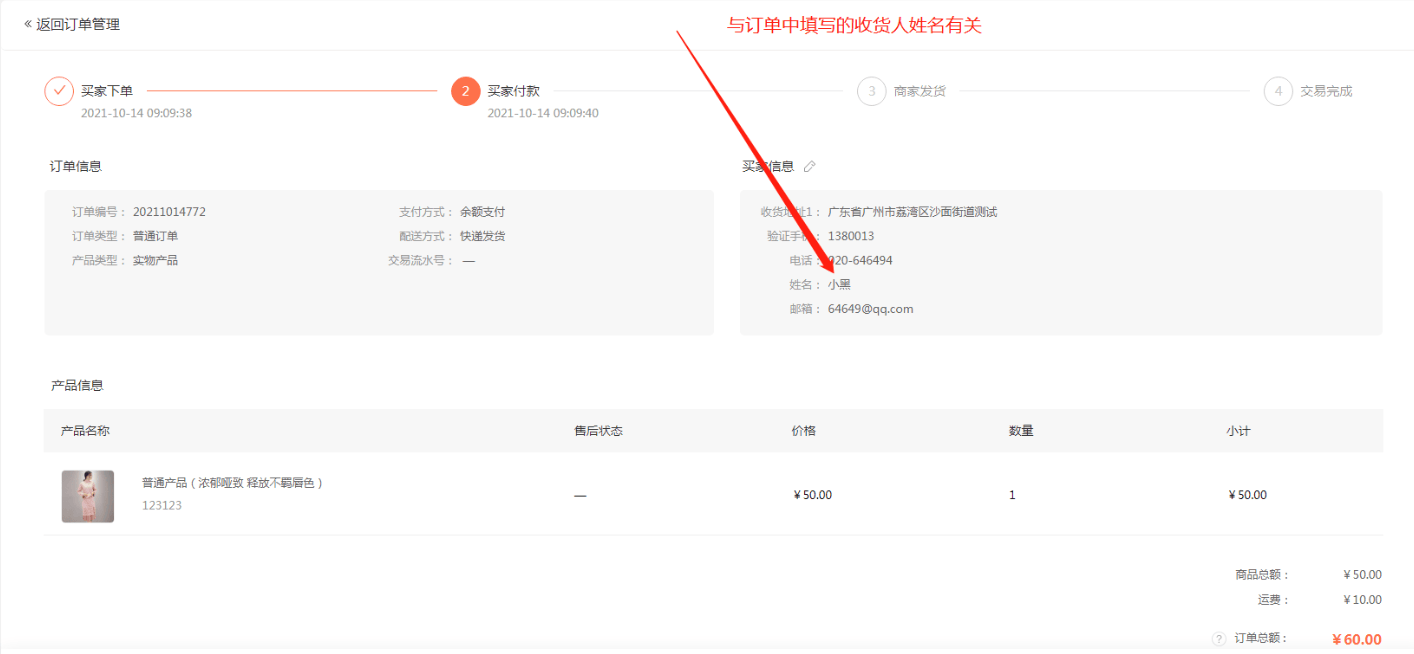Click the double-chevron back icon
Image resolution: width=1414 pixels, height=654 pixels.
coord(28,23)
